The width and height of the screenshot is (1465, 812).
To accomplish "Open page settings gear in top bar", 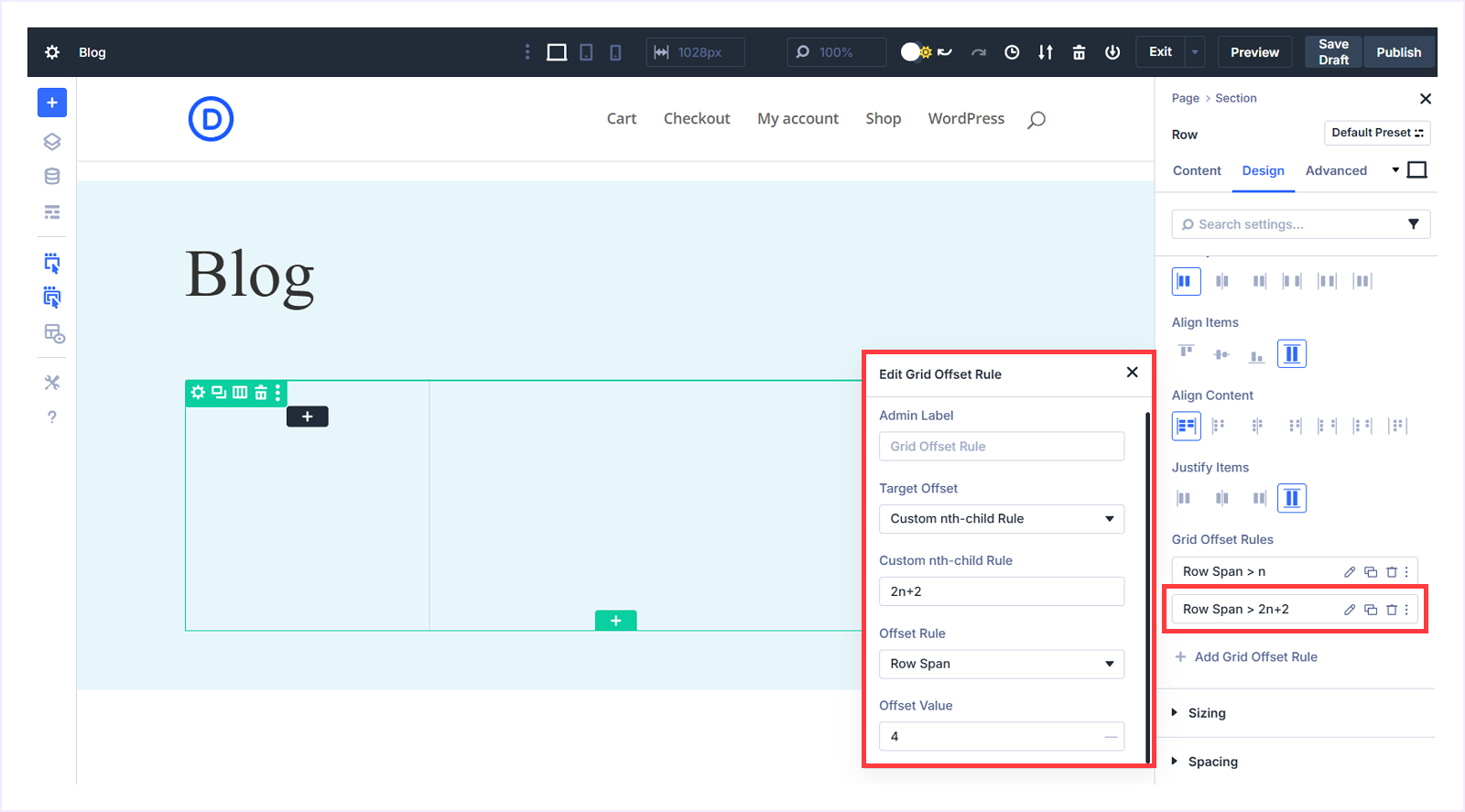I will point(52,52).
